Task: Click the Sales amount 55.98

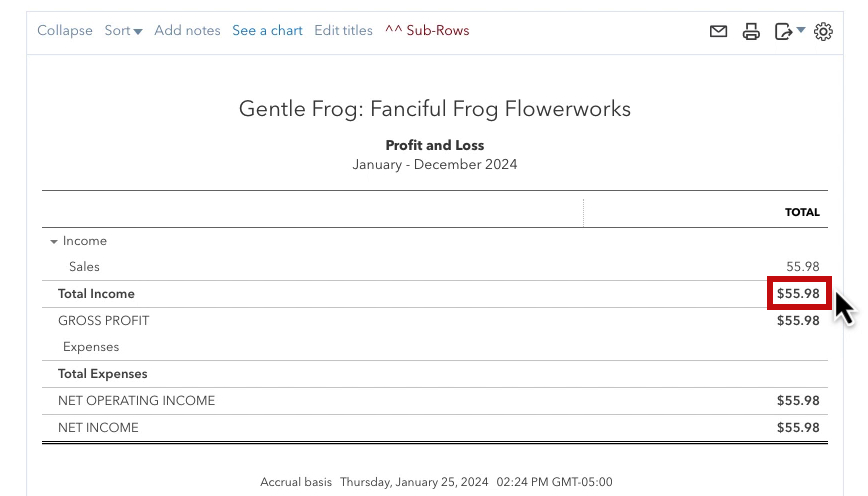Action: tap(803, 267)
